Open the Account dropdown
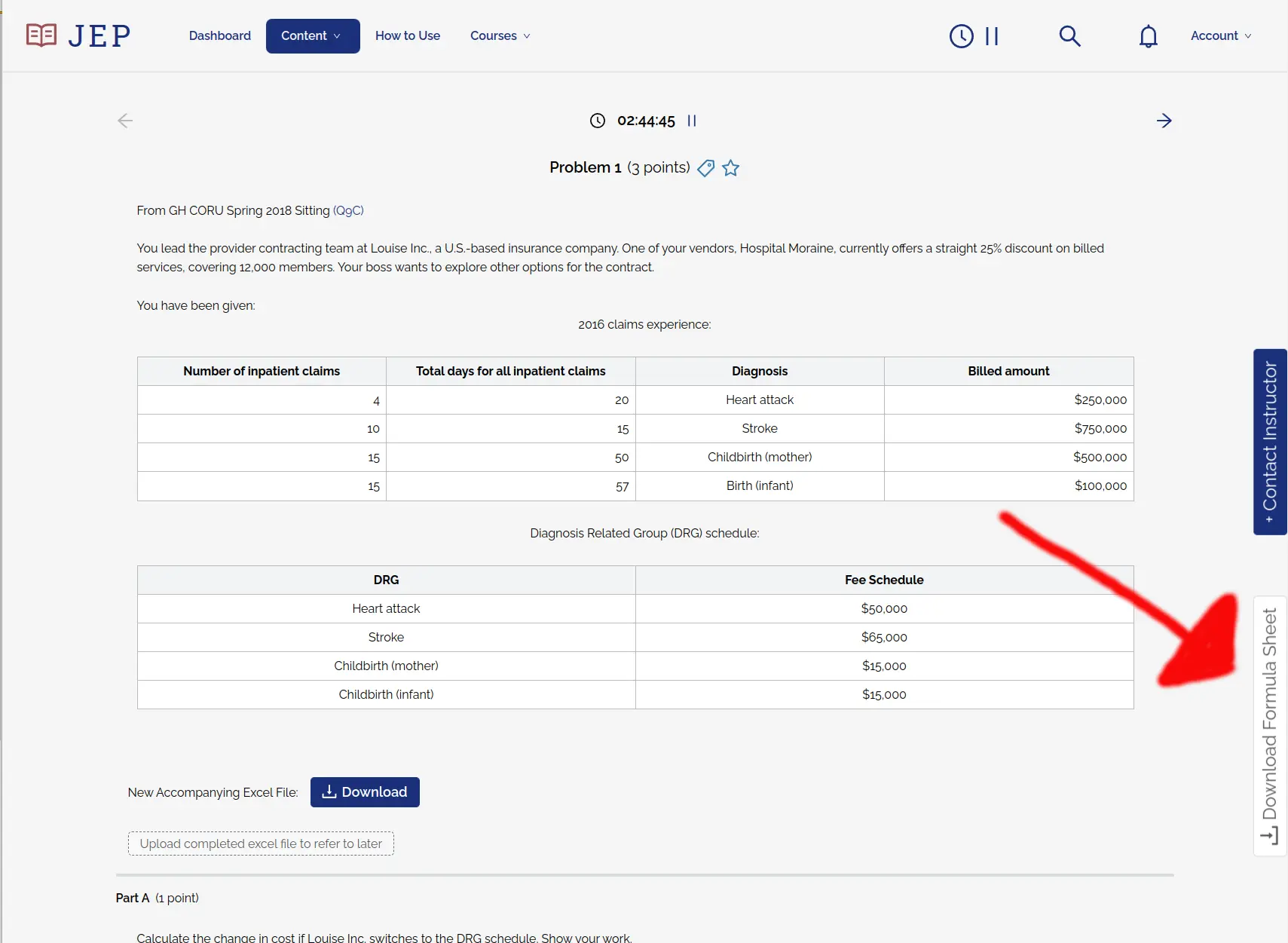 [1219, 35]
